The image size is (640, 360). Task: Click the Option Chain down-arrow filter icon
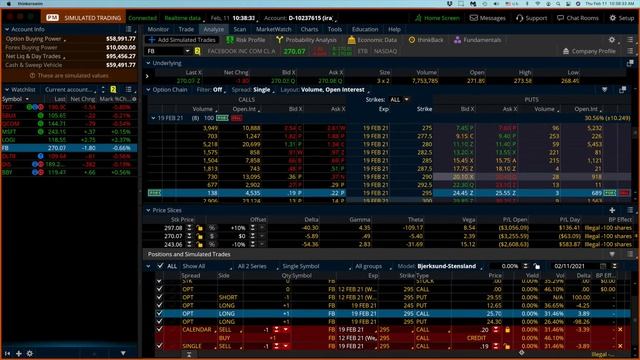(604, 90)
